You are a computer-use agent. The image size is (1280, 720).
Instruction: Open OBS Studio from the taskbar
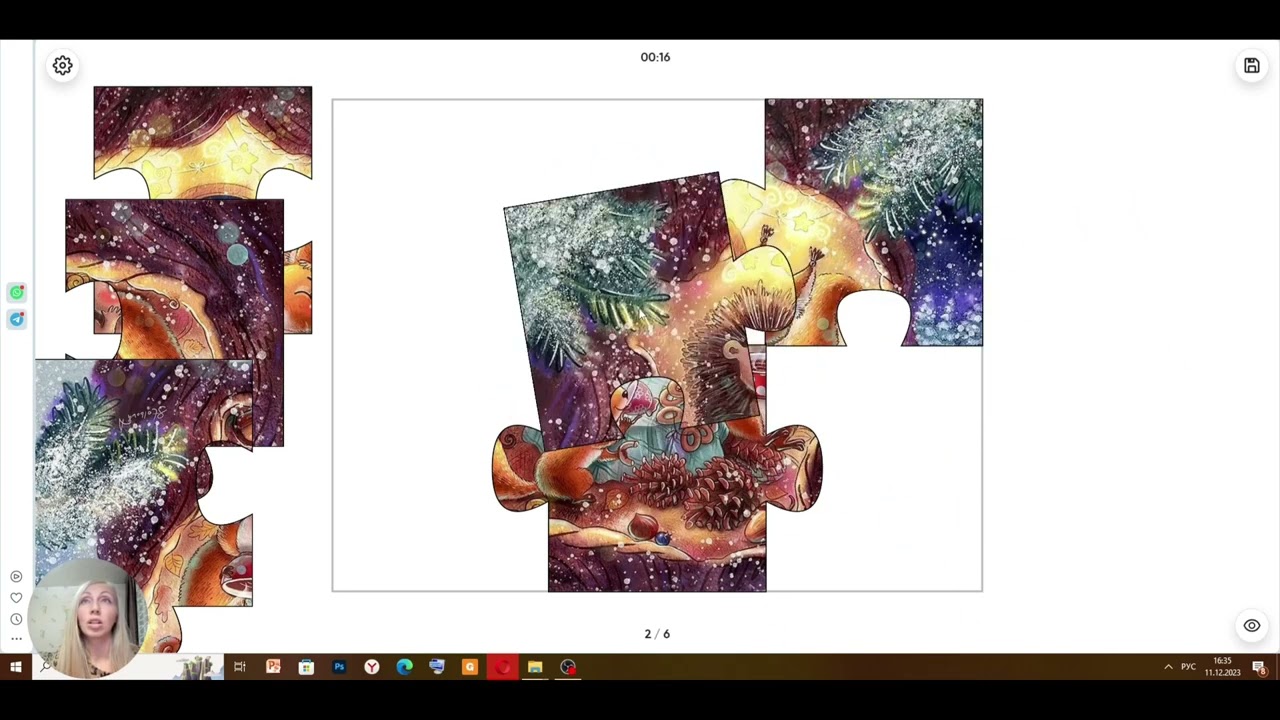[568, 667]
